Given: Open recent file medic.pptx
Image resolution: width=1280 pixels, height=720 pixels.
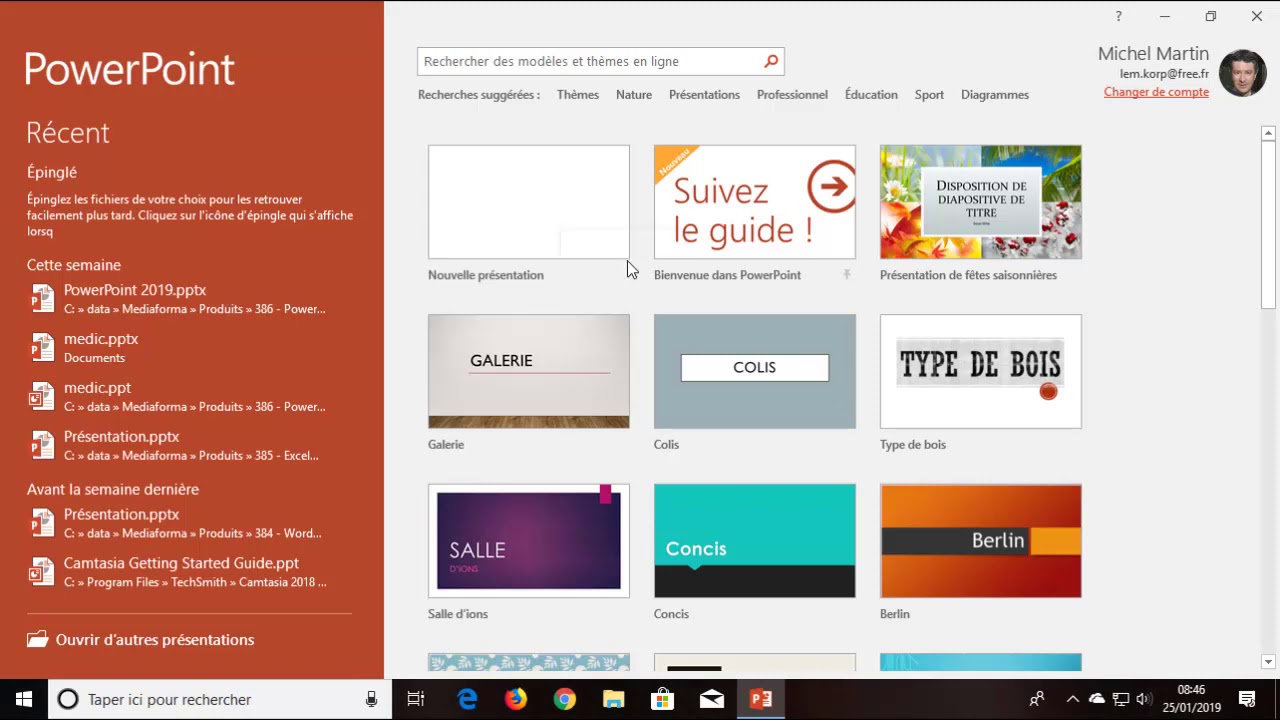Looking at the screenshot, I should pyautogui.click(x=190, y=348).
